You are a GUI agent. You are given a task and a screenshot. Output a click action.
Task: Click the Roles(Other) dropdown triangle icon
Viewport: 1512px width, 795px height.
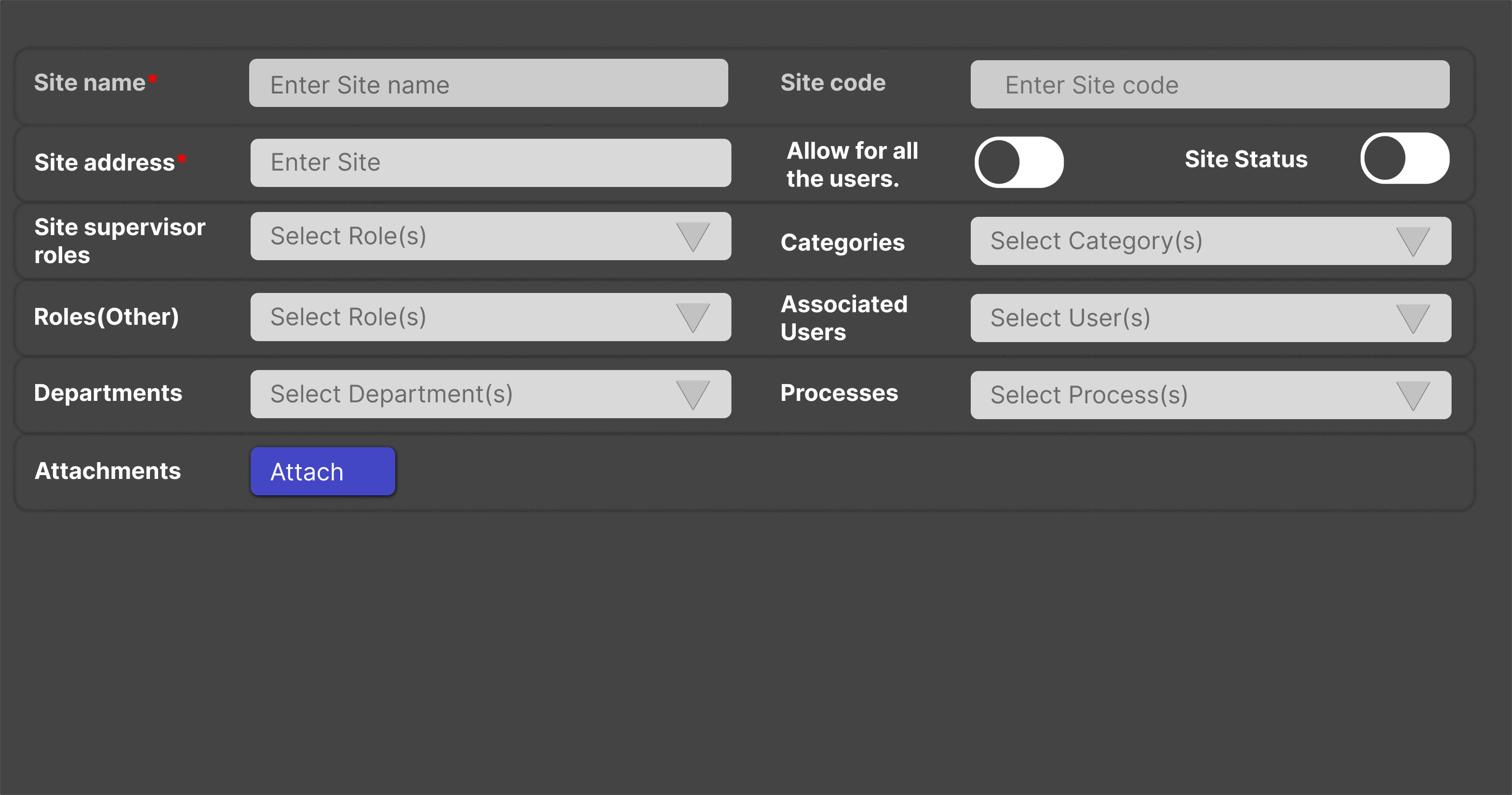(x=693, y=318)
